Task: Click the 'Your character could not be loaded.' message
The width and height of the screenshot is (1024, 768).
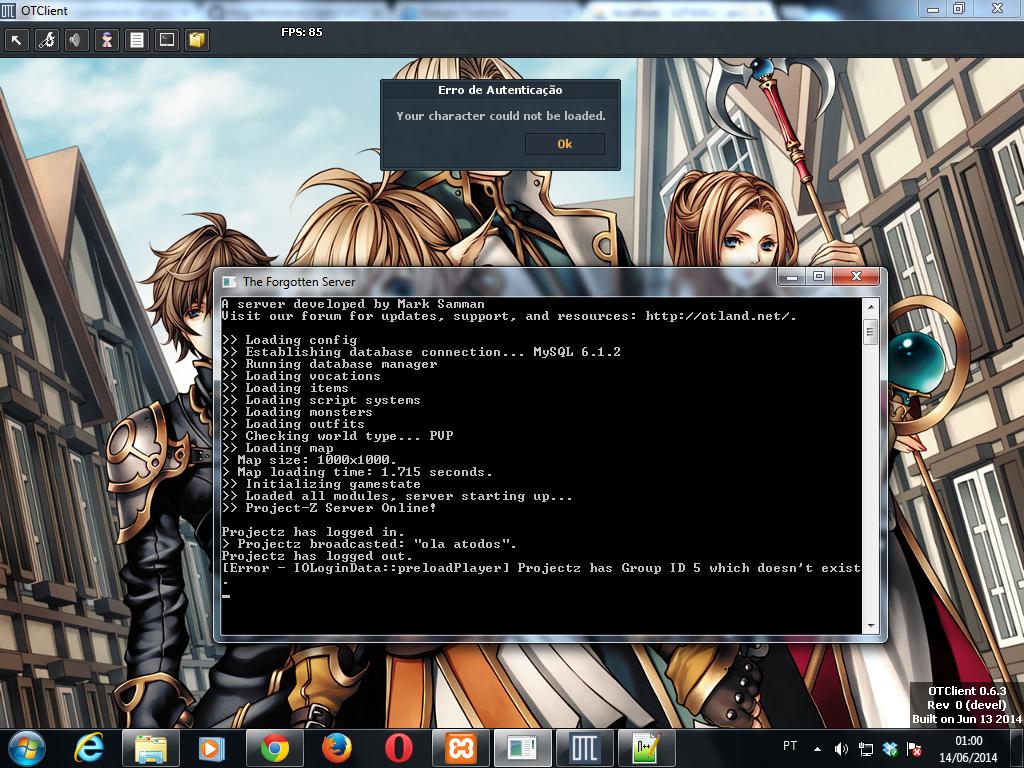Action: 501,116
